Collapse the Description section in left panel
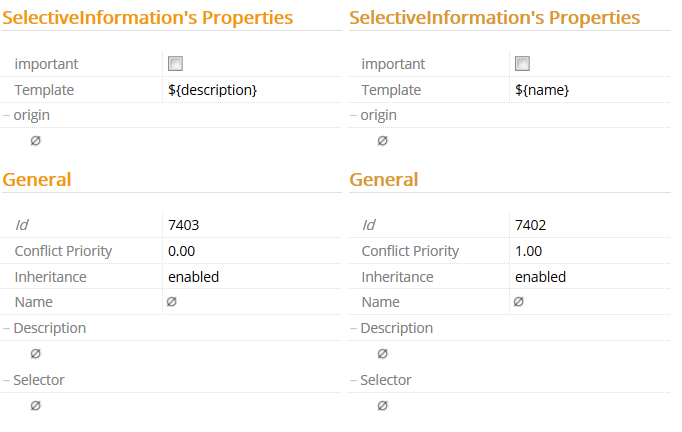The height and width of the screenshot is (432, 682). pyautogui.click(x=7, y=328)
